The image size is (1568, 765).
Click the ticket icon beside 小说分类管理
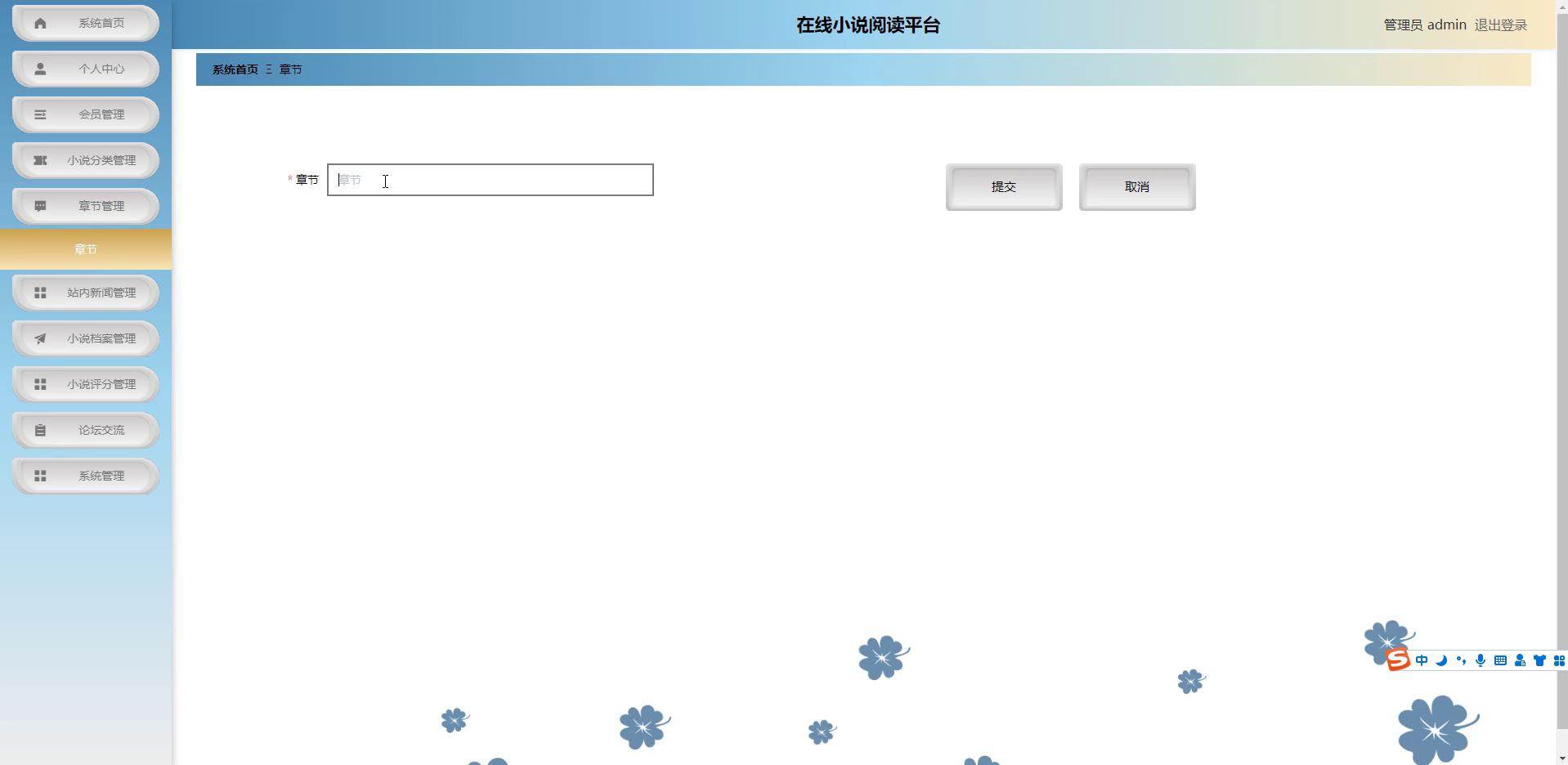tap(40, 160)
